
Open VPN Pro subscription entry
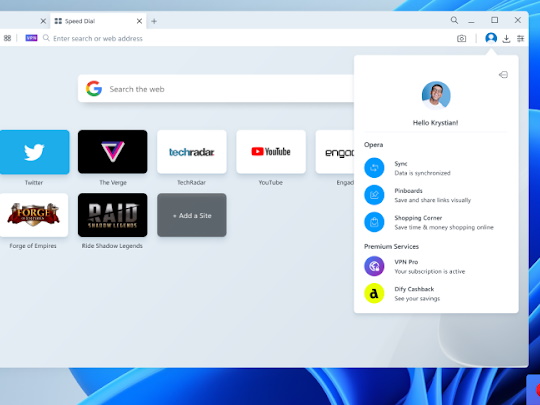[x=436, y=267]
